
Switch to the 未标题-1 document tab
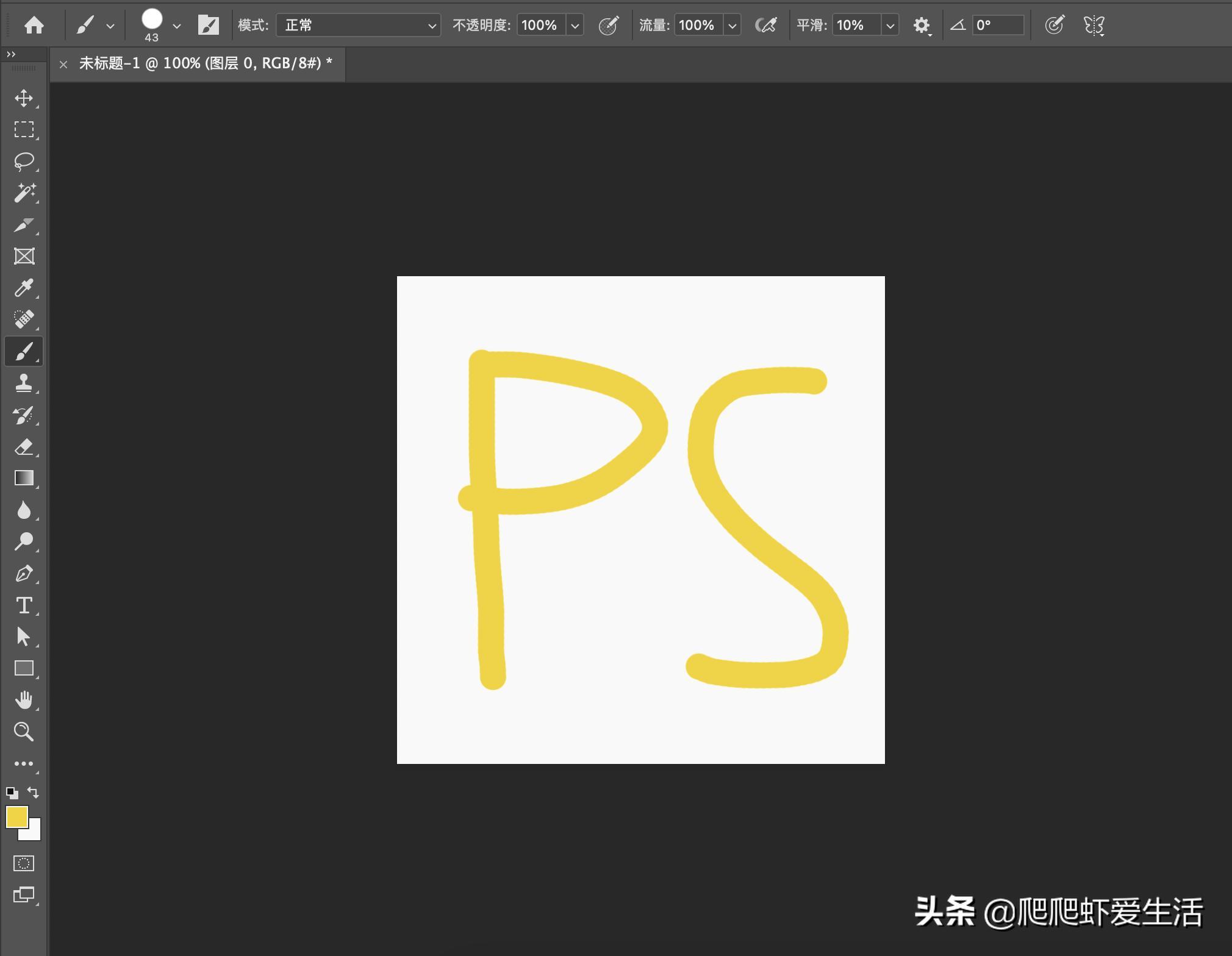pyautogui.click(x=205, y=63)
